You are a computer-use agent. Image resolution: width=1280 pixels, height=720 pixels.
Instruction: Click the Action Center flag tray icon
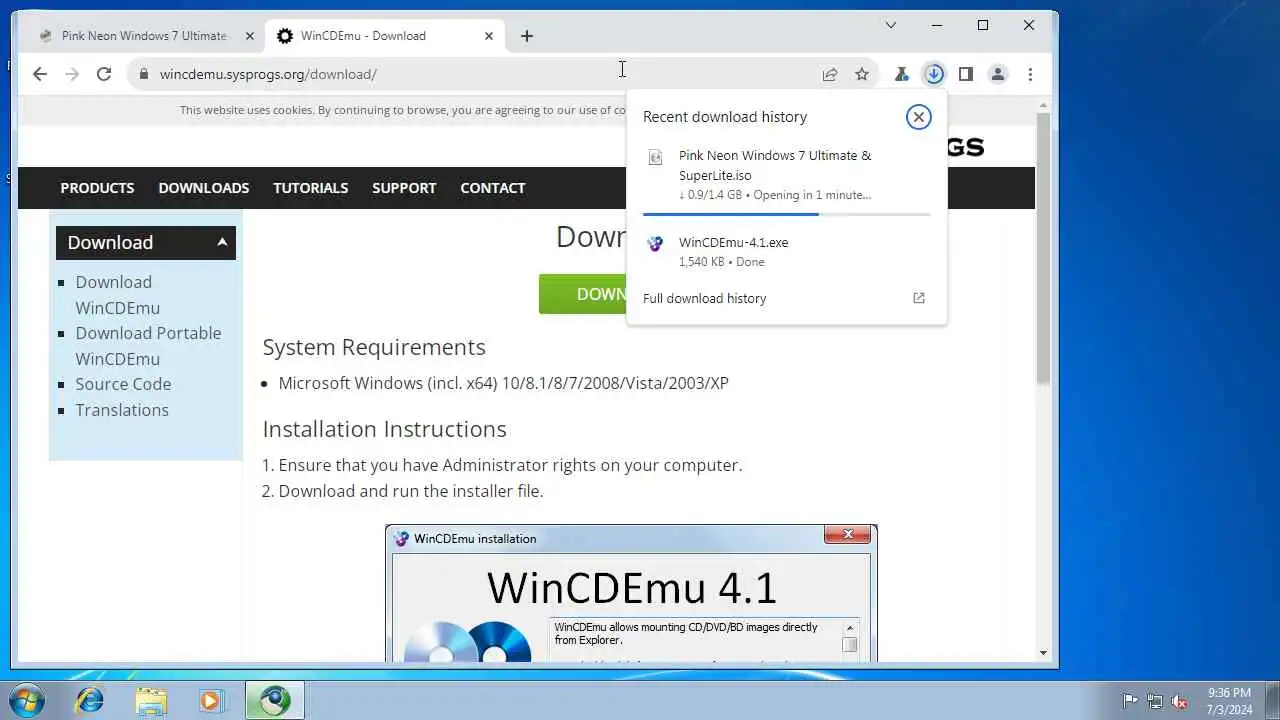(x=1130, y=701)
